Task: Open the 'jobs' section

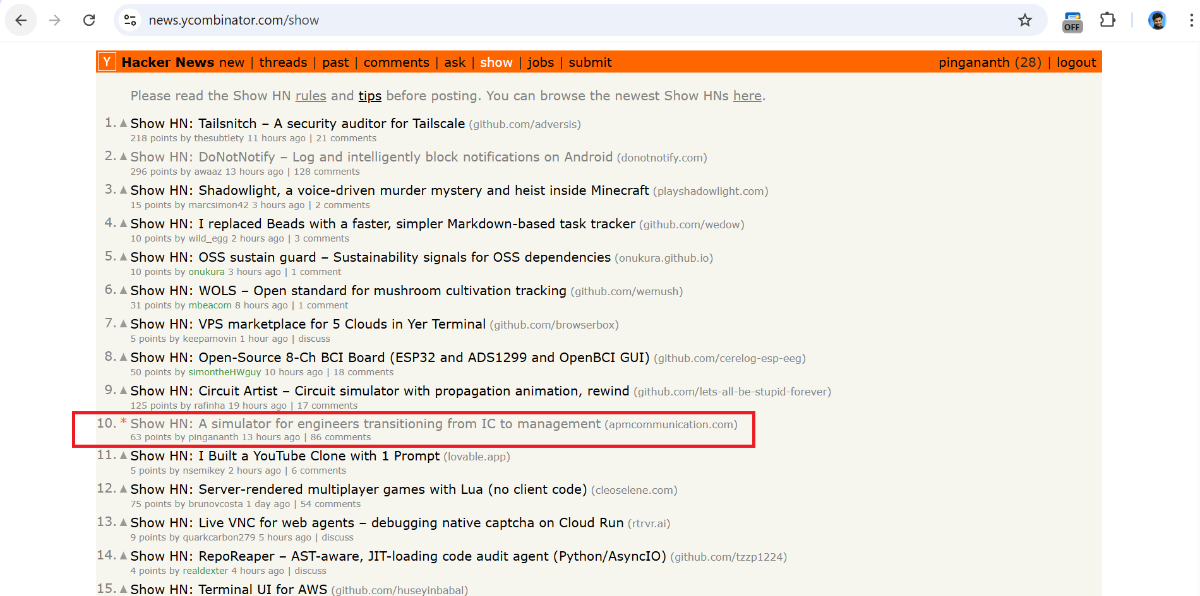Action: tap(541, 62)
